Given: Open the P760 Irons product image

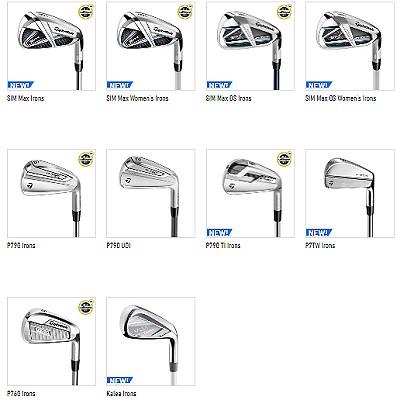Looking at the screenshot, I should [x=51, y=341].
